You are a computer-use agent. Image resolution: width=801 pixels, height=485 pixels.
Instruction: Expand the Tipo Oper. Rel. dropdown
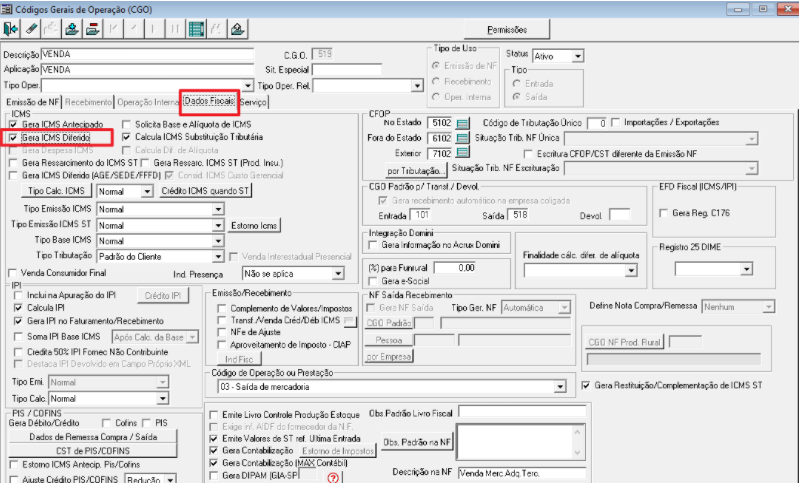pos(417,85)
